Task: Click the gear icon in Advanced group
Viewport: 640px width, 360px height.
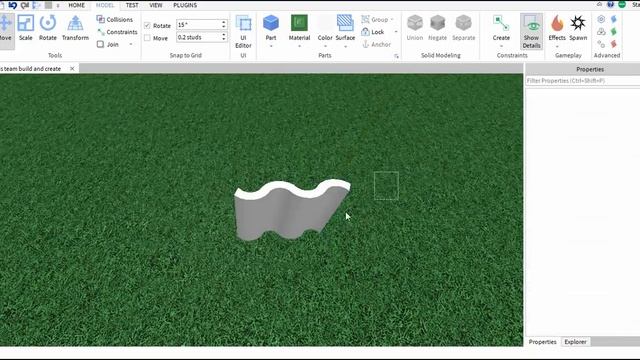Action: click(x=601, y=19)
